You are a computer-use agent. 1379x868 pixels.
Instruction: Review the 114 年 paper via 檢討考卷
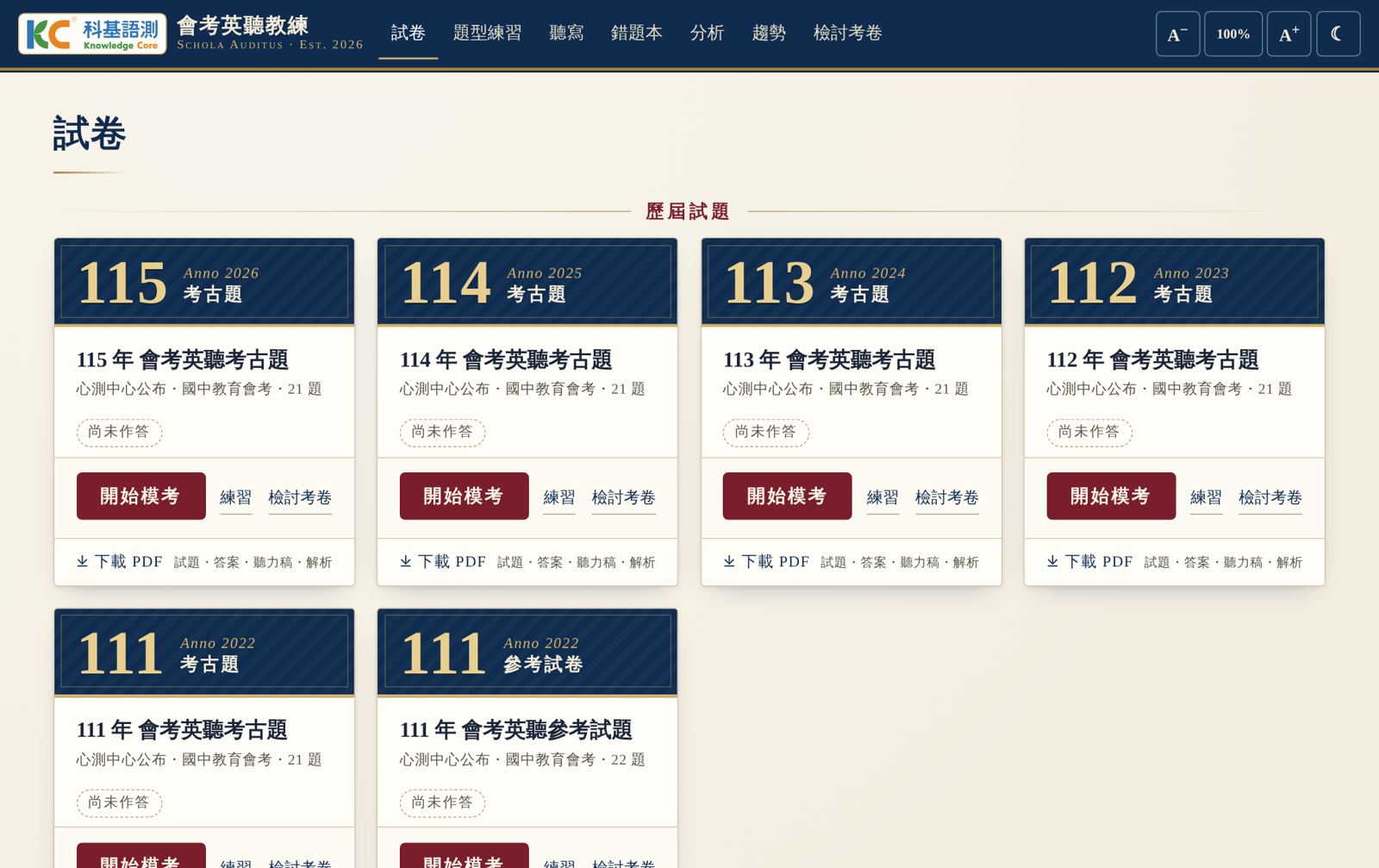click(623, 497)
